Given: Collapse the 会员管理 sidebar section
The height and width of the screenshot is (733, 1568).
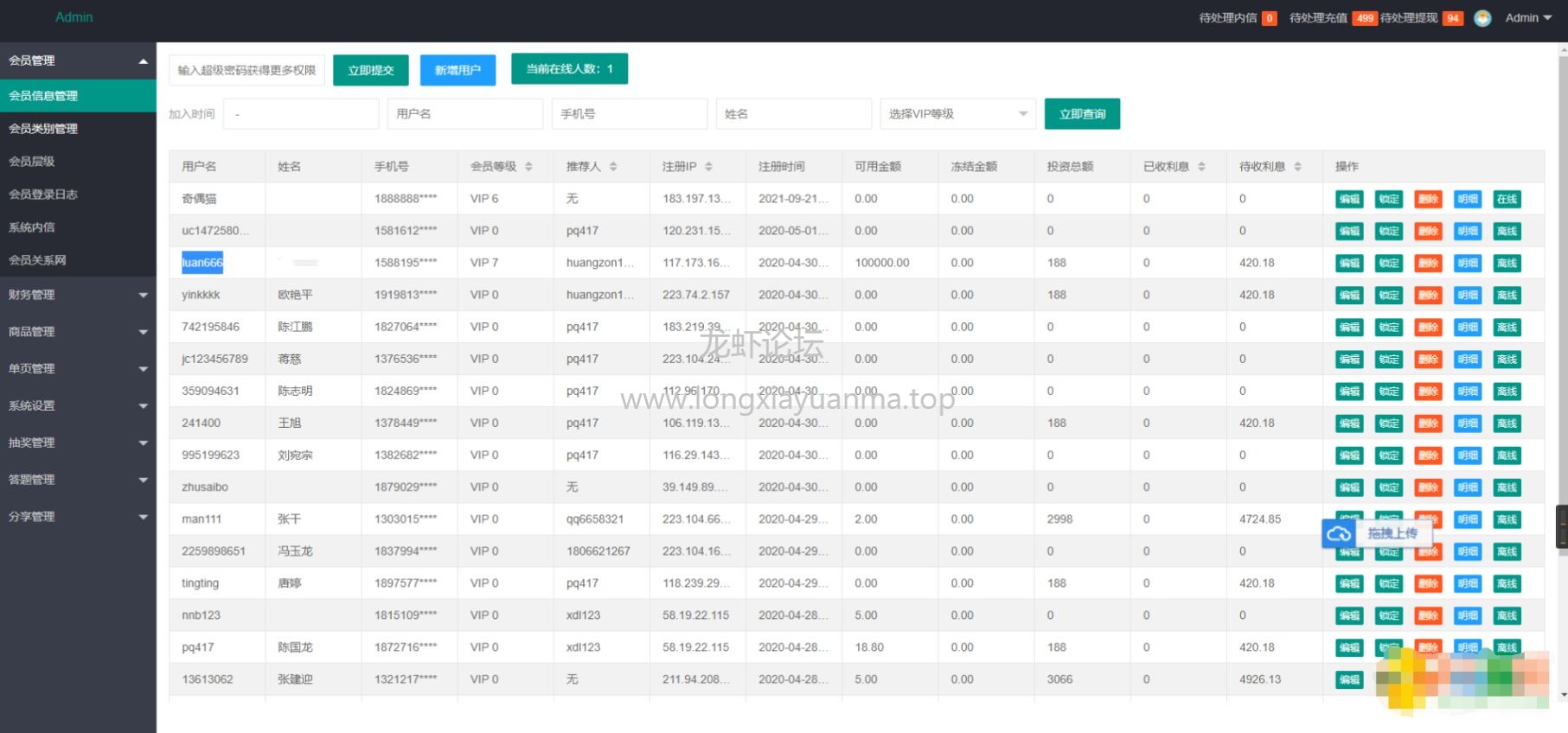Looking at the screenshot, I should [78, 61].
